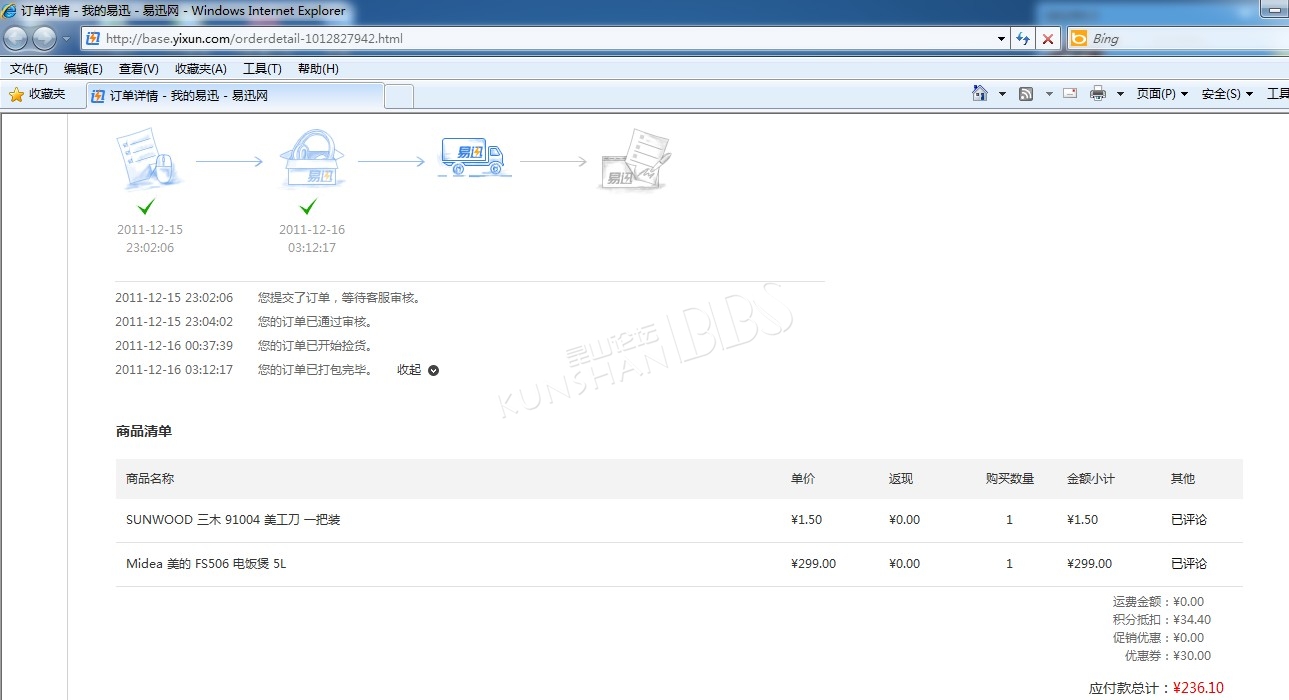Open SUNWOOD 三木 91004 美工刀 product link
This screenshot has height=700, width=1289.
click(x=233, y=520)
